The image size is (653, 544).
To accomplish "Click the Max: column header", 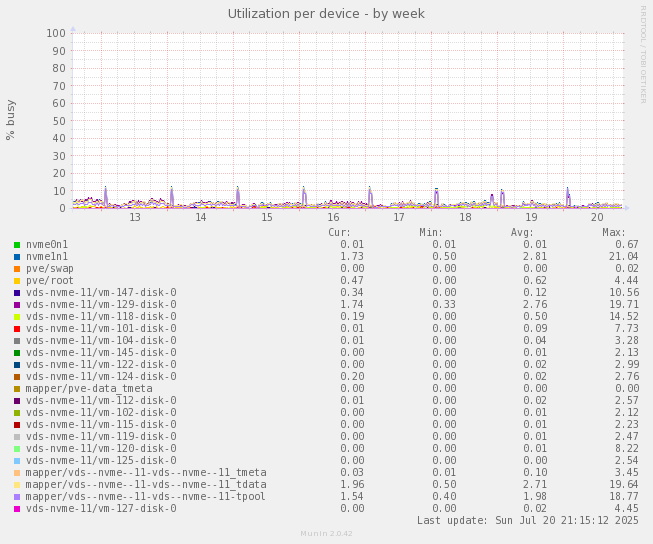I will 614,232.
